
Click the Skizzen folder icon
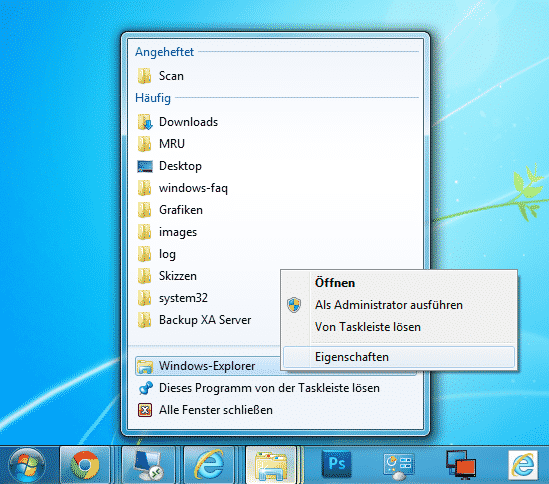144,276
